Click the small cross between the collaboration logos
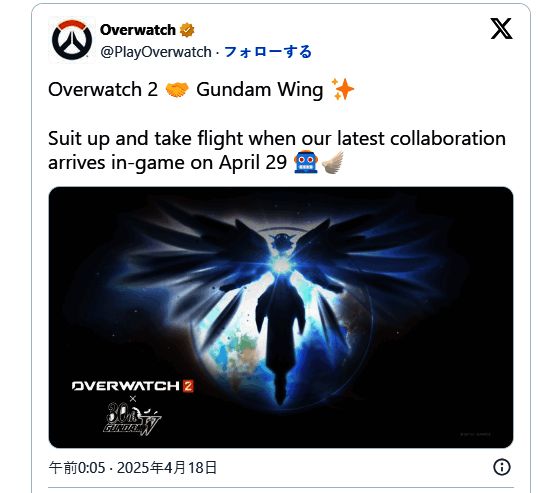This screenshot has height=493, width=557. click(x=133, y=399)
